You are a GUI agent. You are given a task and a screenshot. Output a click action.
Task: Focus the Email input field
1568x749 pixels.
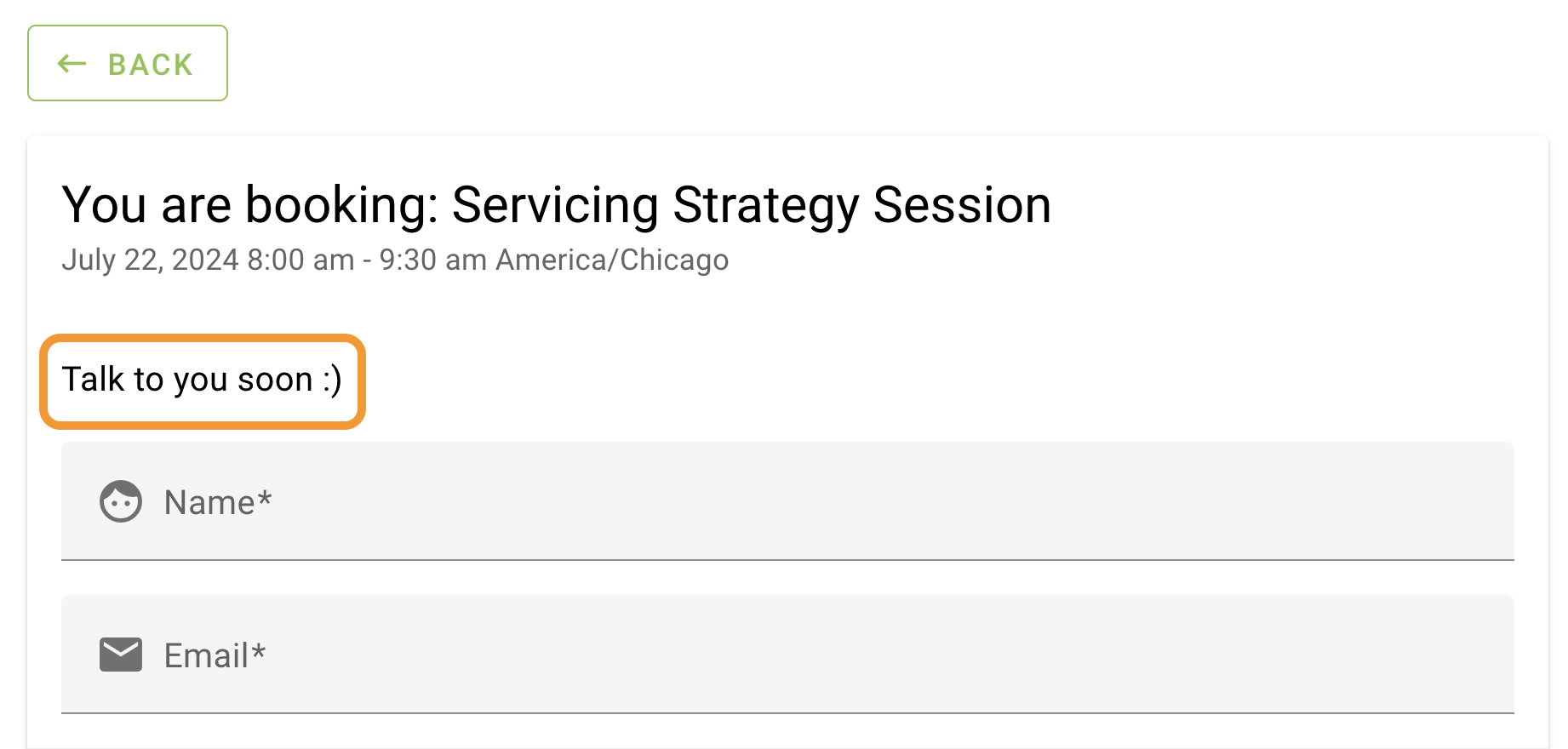(x=596, y=655)
